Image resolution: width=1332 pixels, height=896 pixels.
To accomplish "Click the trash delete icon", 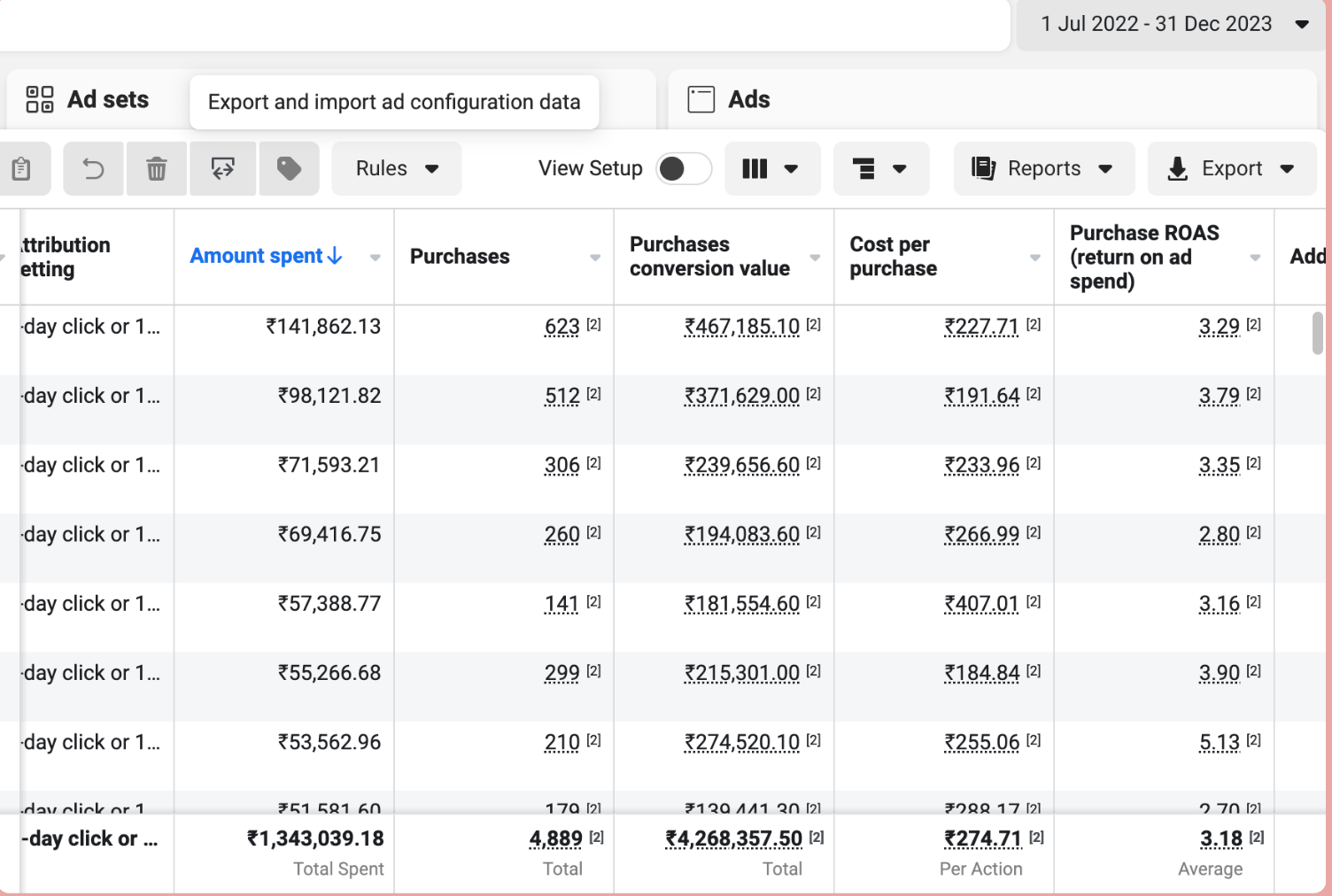I will click(157, 168).
